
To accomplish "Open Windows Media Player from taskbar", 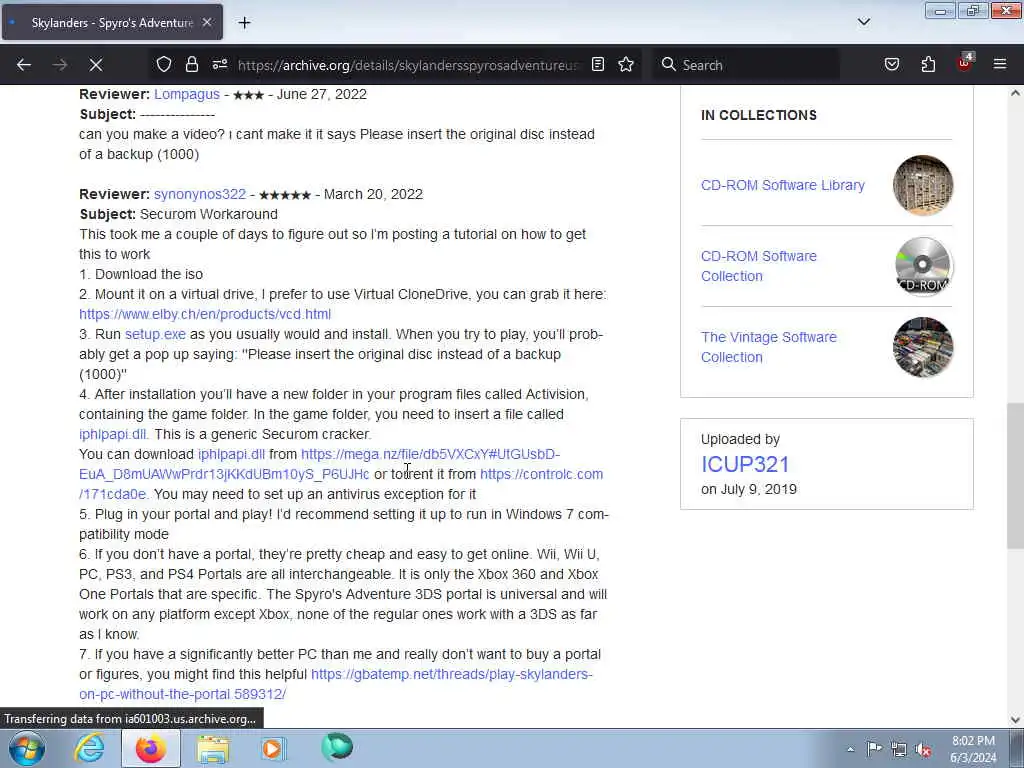I will coord(274,748).
